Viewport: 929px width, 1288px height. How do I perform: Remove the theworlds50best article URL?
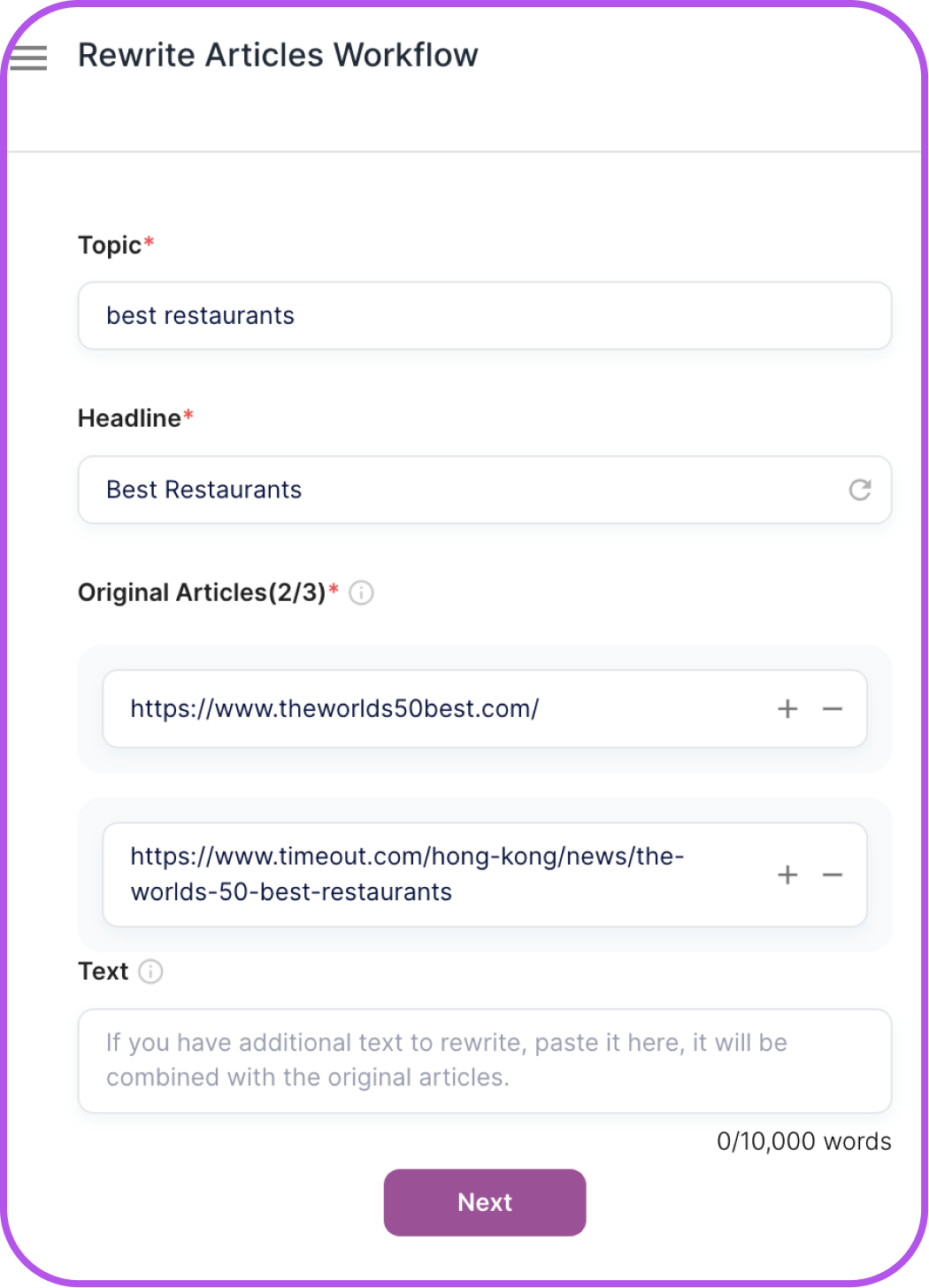tap(832, 708)
